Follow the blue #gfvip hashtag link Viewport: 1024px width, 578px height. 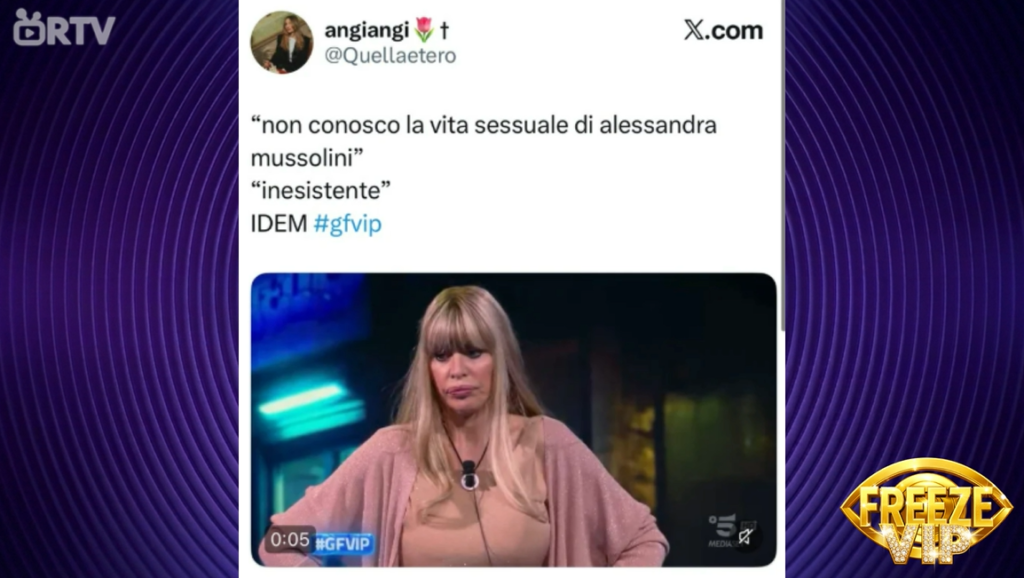(347, 223)
